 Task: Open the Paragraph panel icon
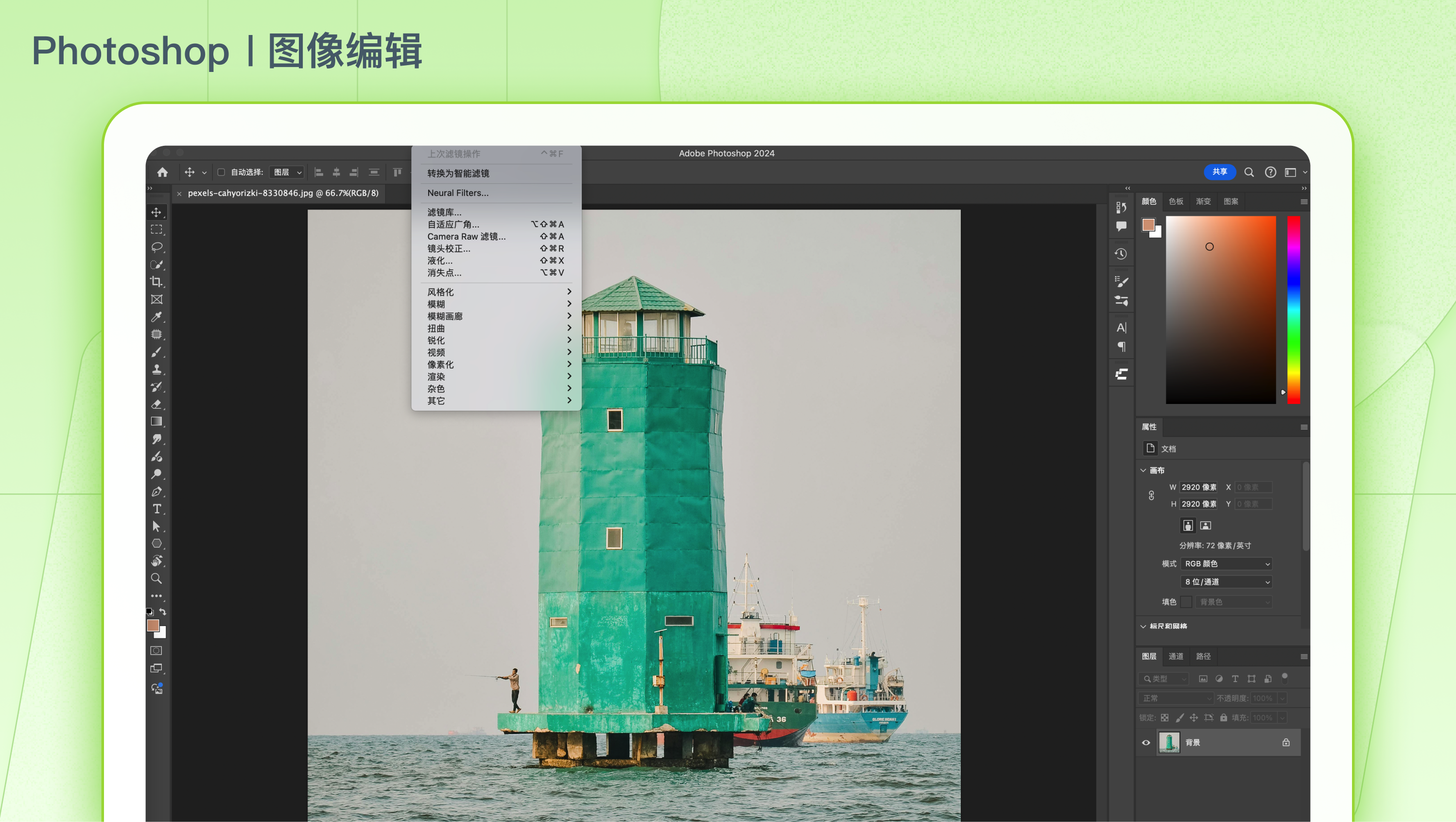coord(1121,347)
